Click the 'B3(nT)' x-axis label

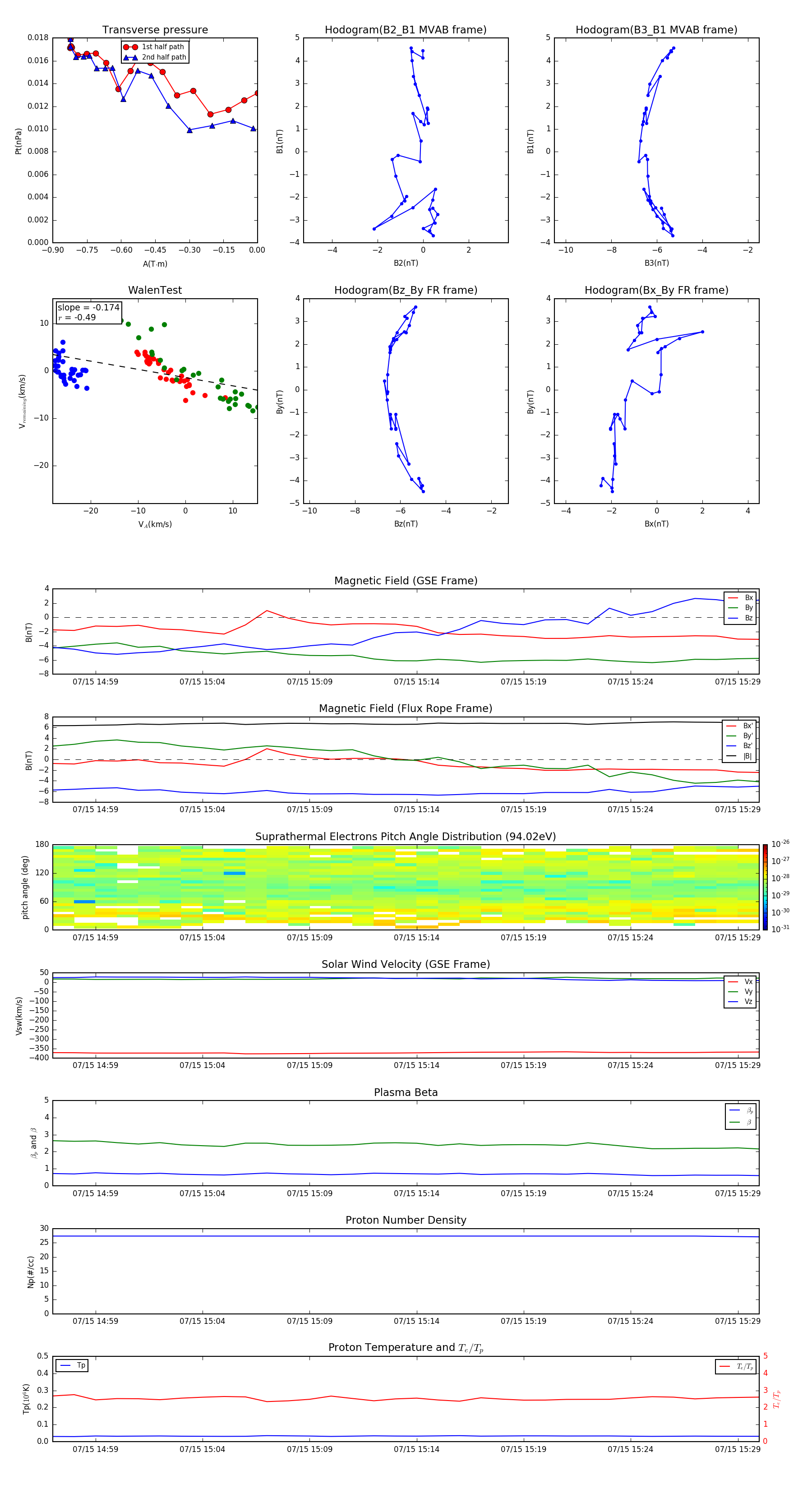656,263
